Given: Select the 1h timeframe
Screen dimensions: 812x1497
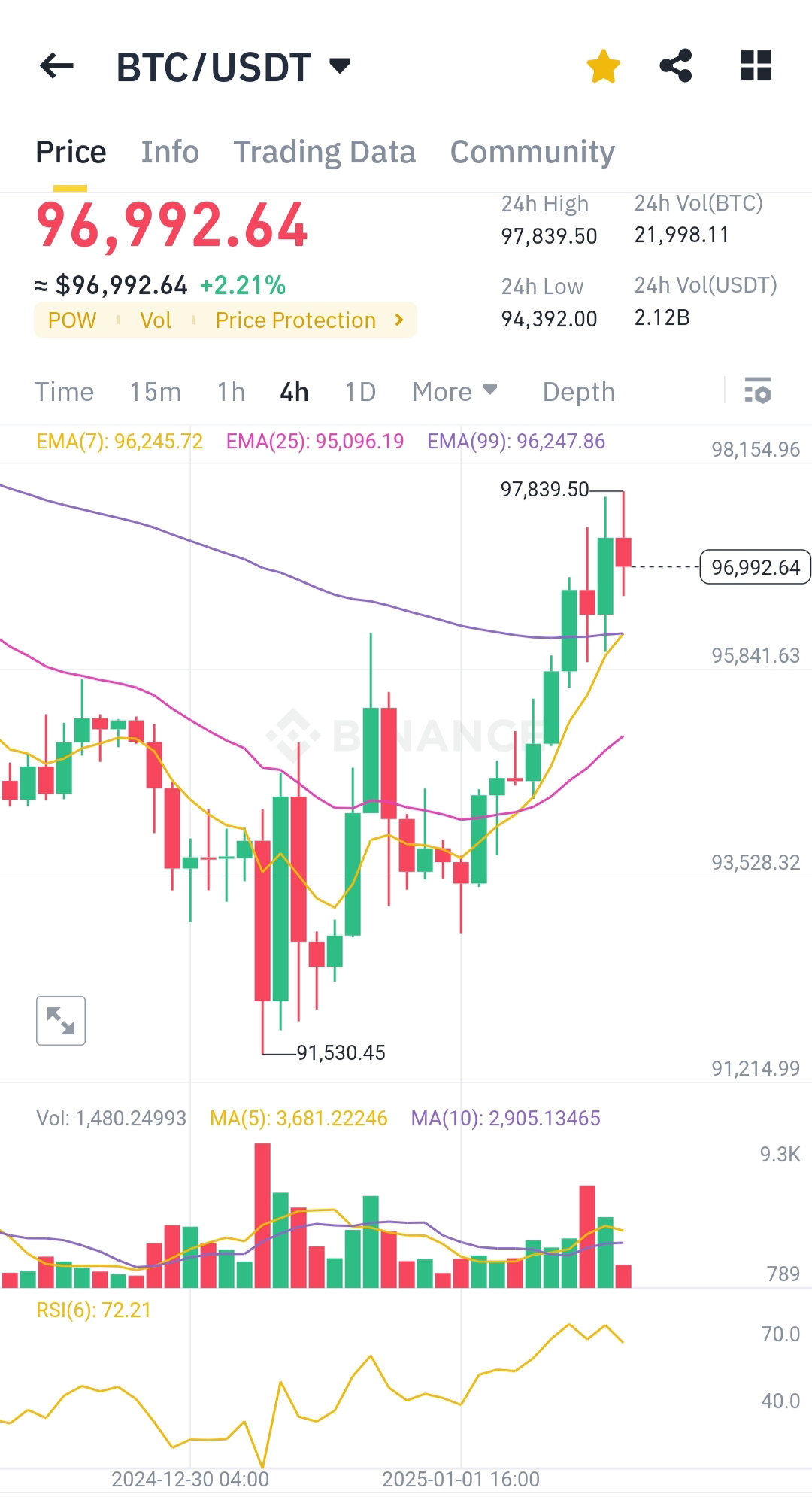Looking at the screenshot, I should 232,392.
